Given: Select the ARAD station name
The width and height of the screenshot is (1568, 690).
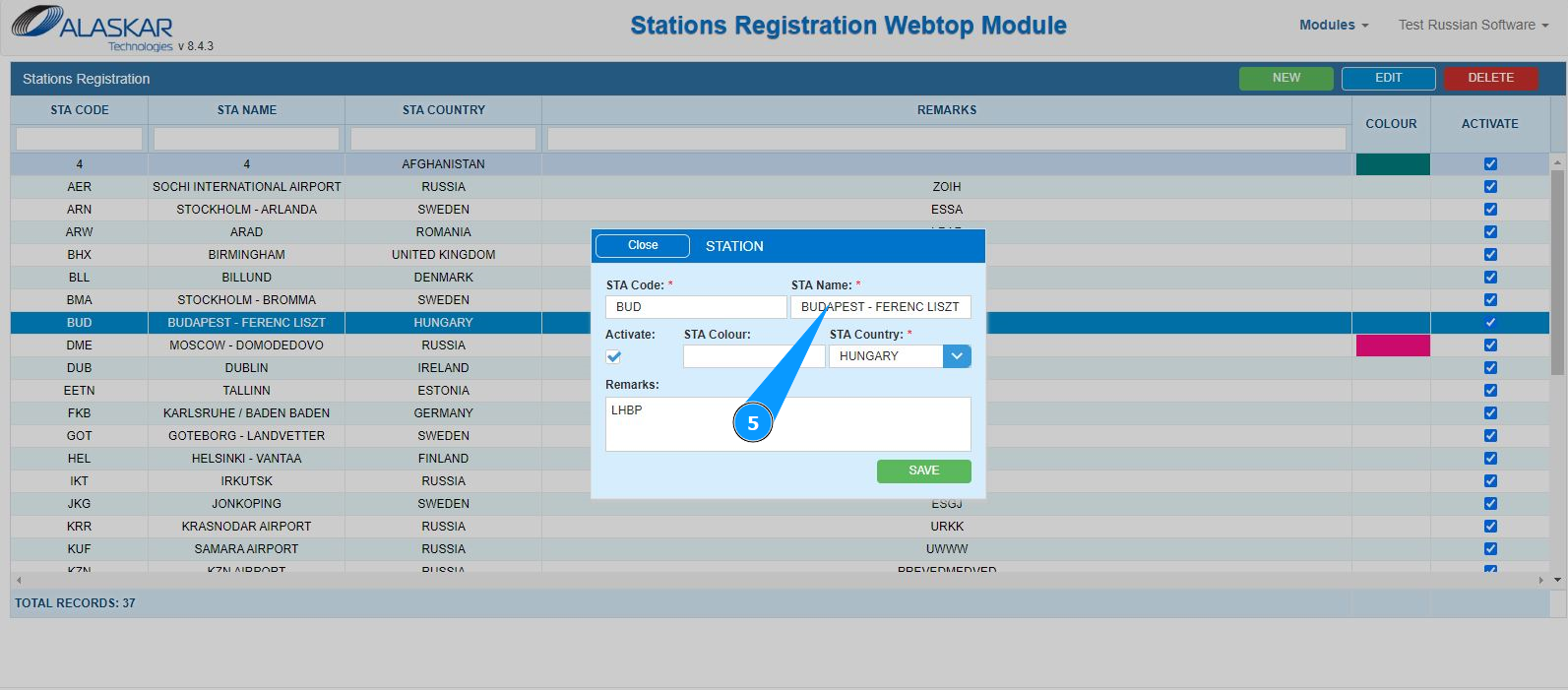Looking at the screenshot, I should [247, 232].
